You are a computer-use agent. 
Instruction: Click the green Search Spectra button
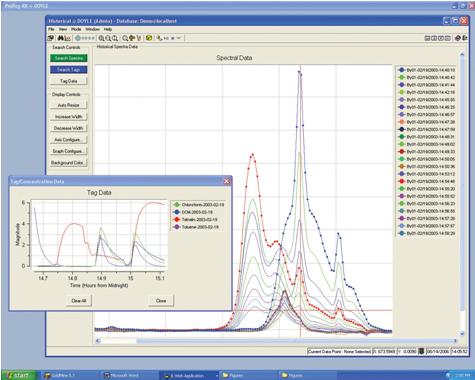[69, 58]
